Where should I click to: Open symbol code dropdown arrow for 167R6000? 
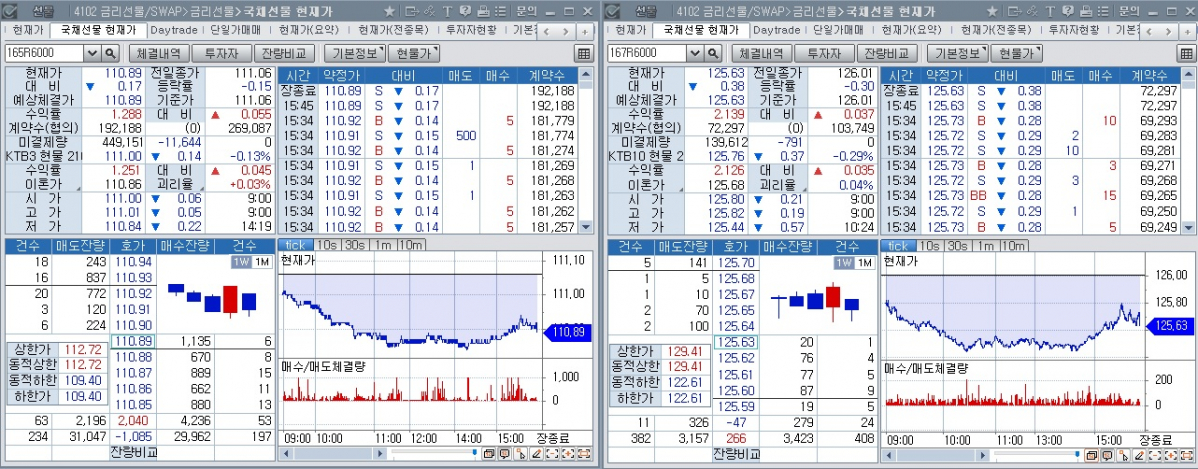[x=695, y=53]
